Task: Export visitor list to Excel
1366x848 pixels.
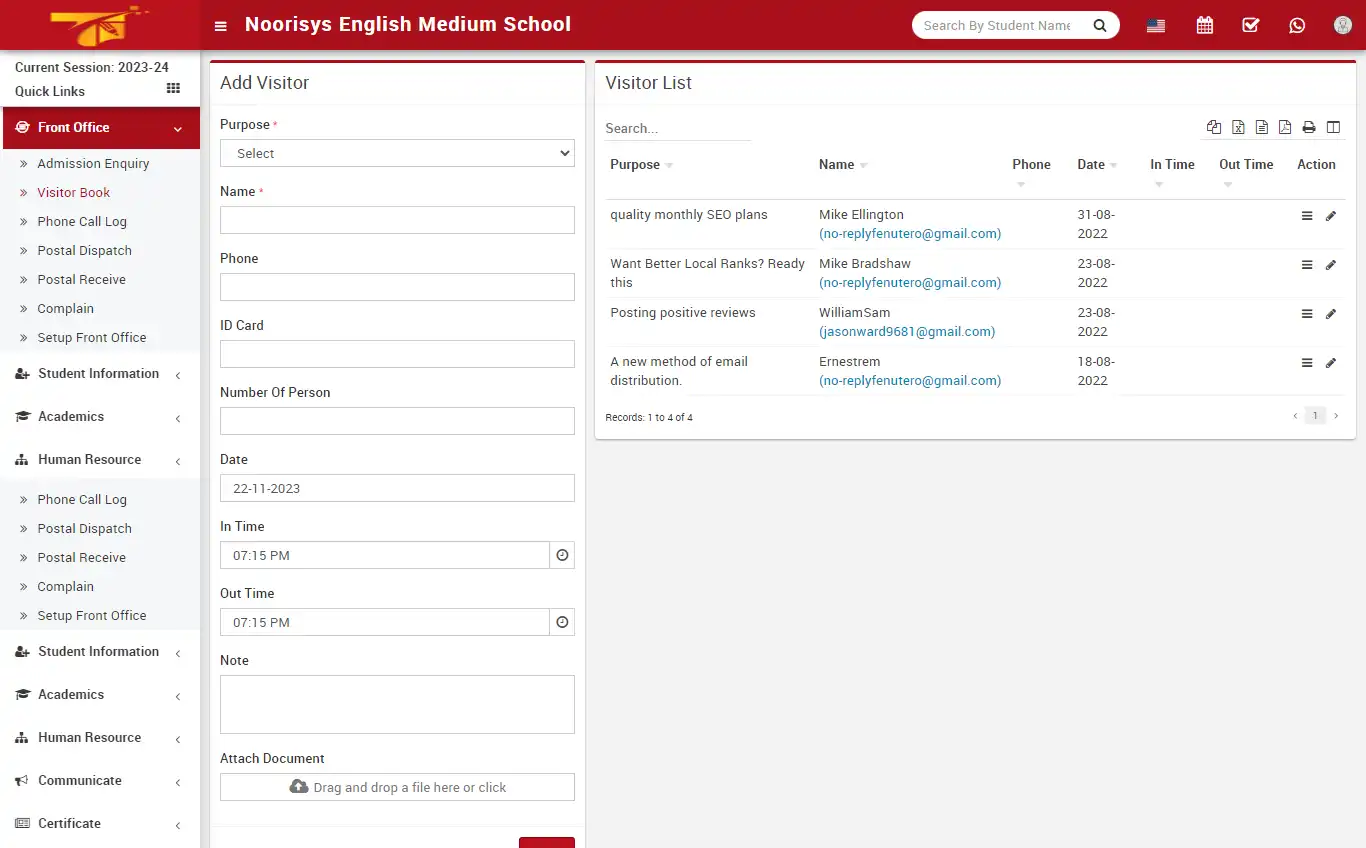Action: (x=1238, y=127)
